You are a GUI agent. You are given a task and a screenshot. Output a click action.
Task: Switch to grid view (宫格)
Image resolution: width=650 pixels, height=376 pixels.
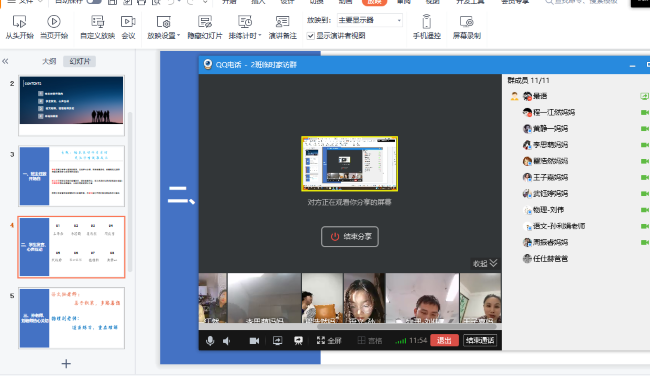369,341
